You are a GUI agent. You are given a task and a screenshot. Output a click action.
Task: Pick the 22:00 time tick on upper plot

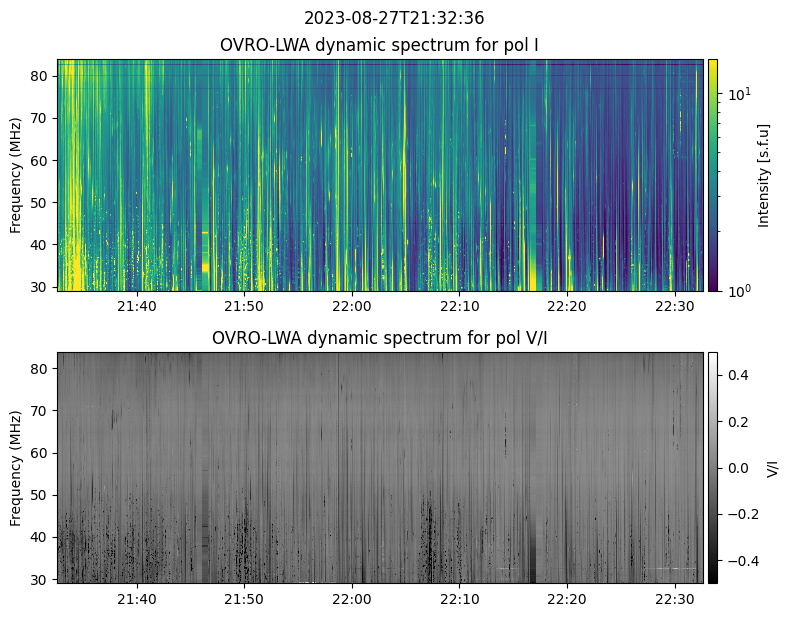tap(352, 306)
